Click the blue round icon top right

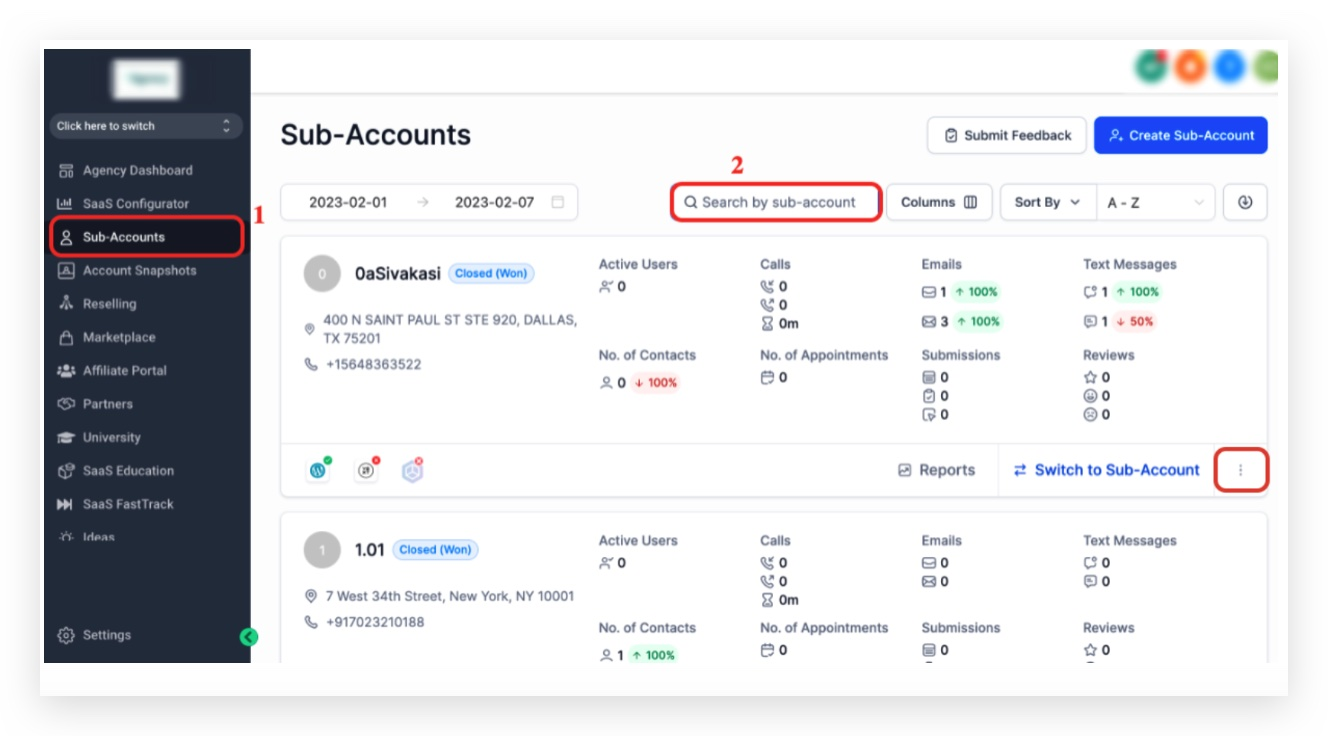[x=1229, y=67]
